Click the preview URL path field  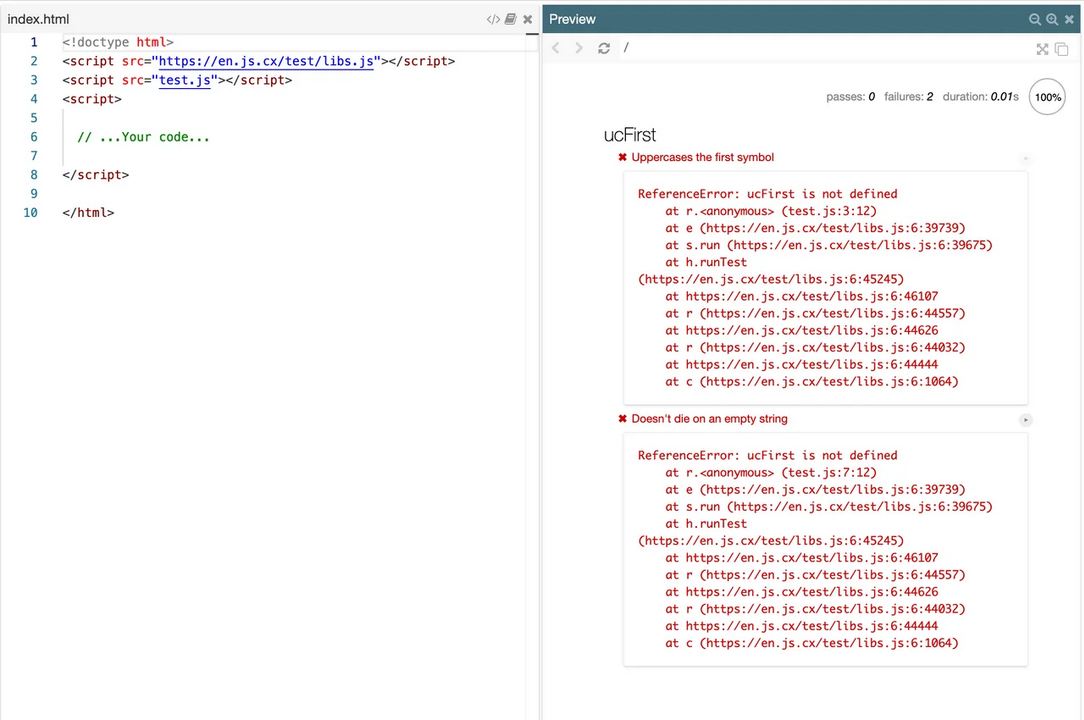pyautogui.click(x=823, y=48)
